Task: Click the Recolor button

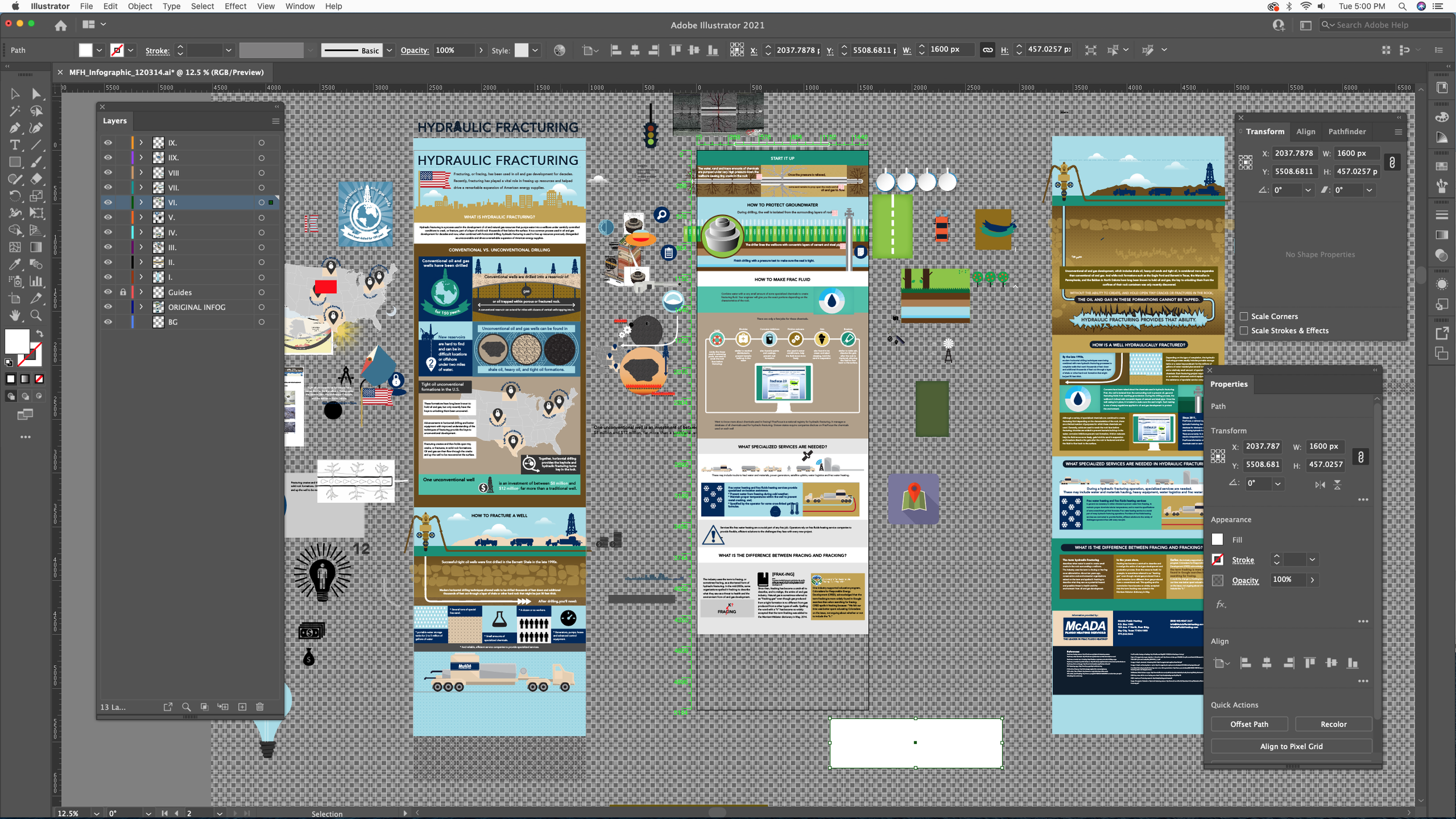Action: tap(1333, 724)
